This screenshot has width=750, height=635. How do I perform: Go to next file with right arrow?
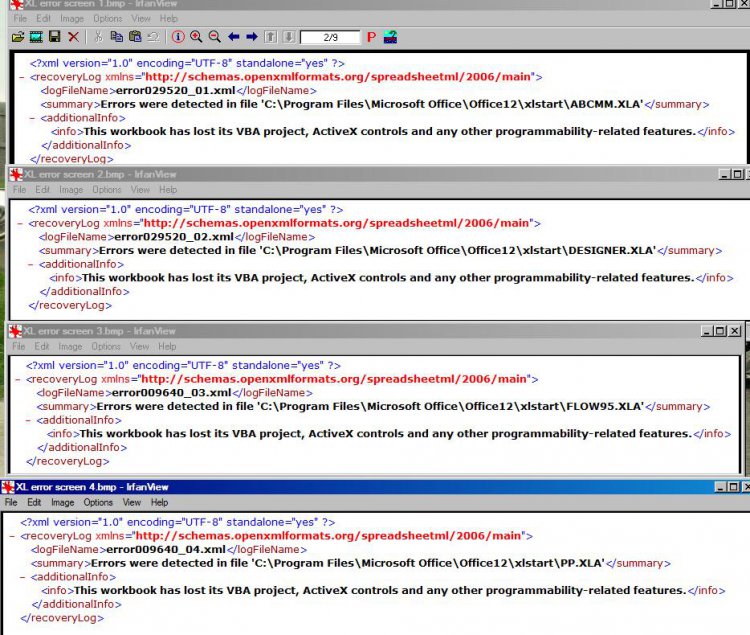pyautogui.click(x=252, y=37)
